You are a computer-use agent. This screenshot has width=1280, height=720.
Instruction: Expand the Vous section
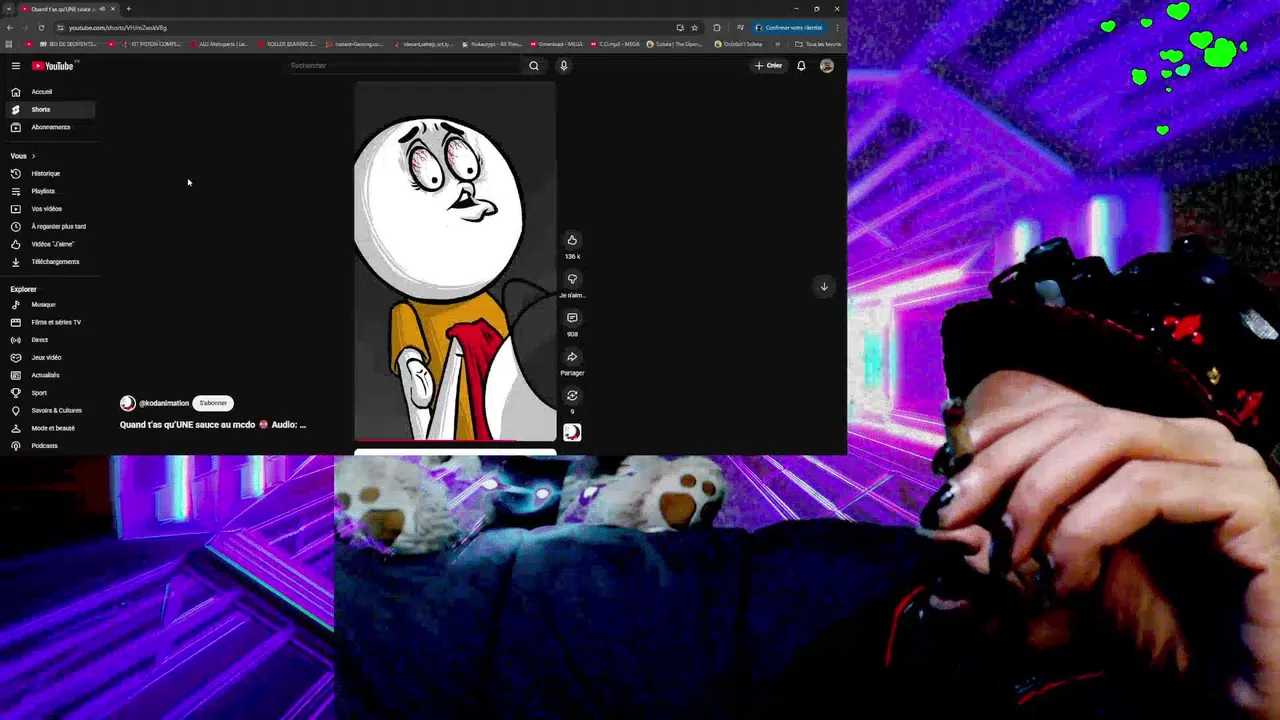click(x=23, y=156)
